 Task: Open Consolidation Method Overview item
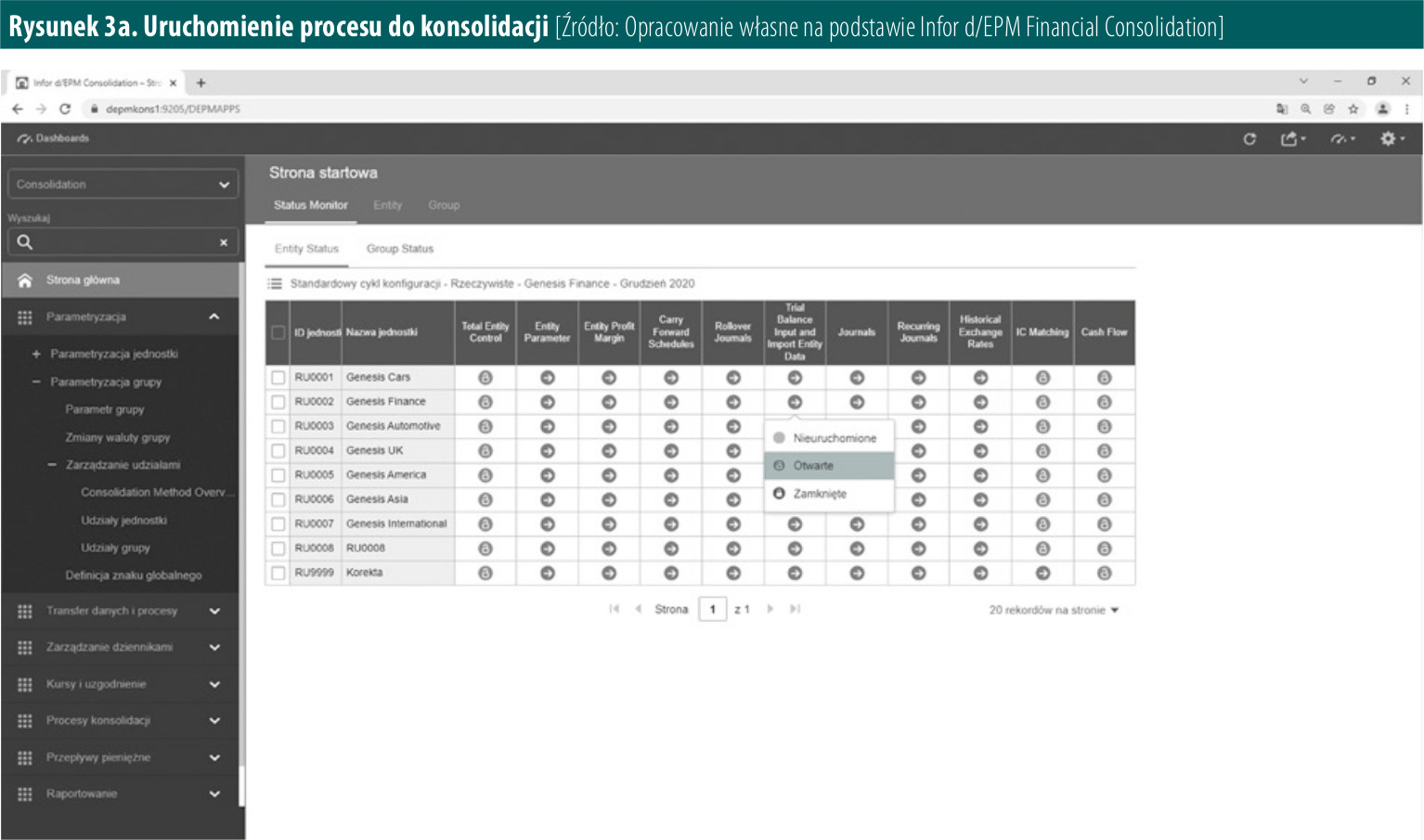(x=157, y=492)
